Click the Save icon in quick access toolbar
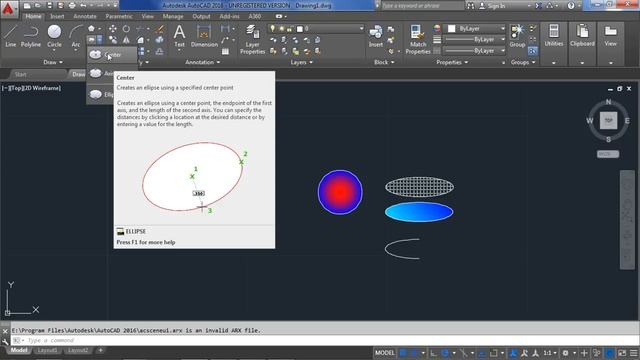Screen dimensions: 640x360 (x=49, y=6)
